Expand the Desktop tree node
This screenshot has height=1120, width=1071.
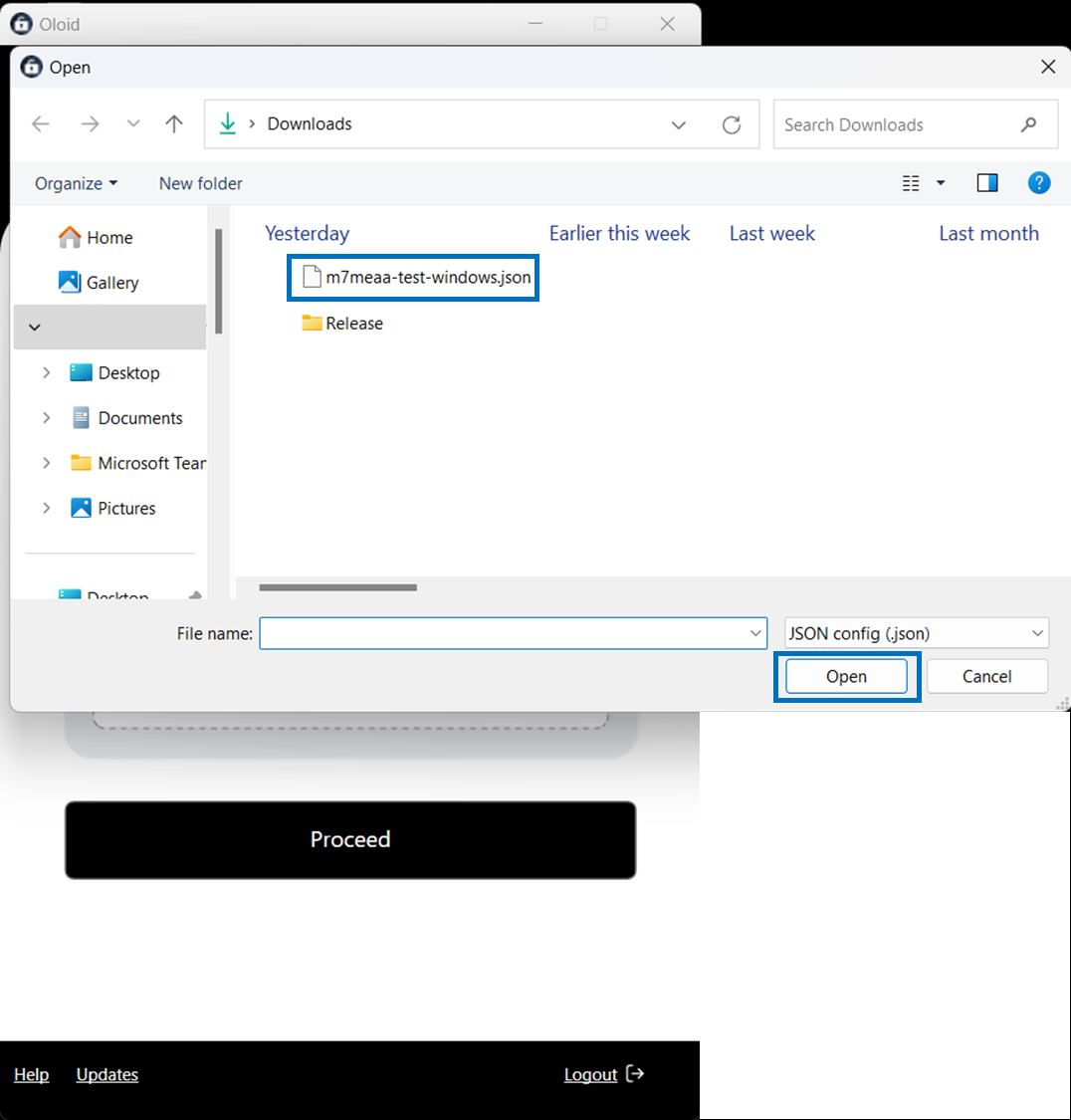[x=47, y=373]
